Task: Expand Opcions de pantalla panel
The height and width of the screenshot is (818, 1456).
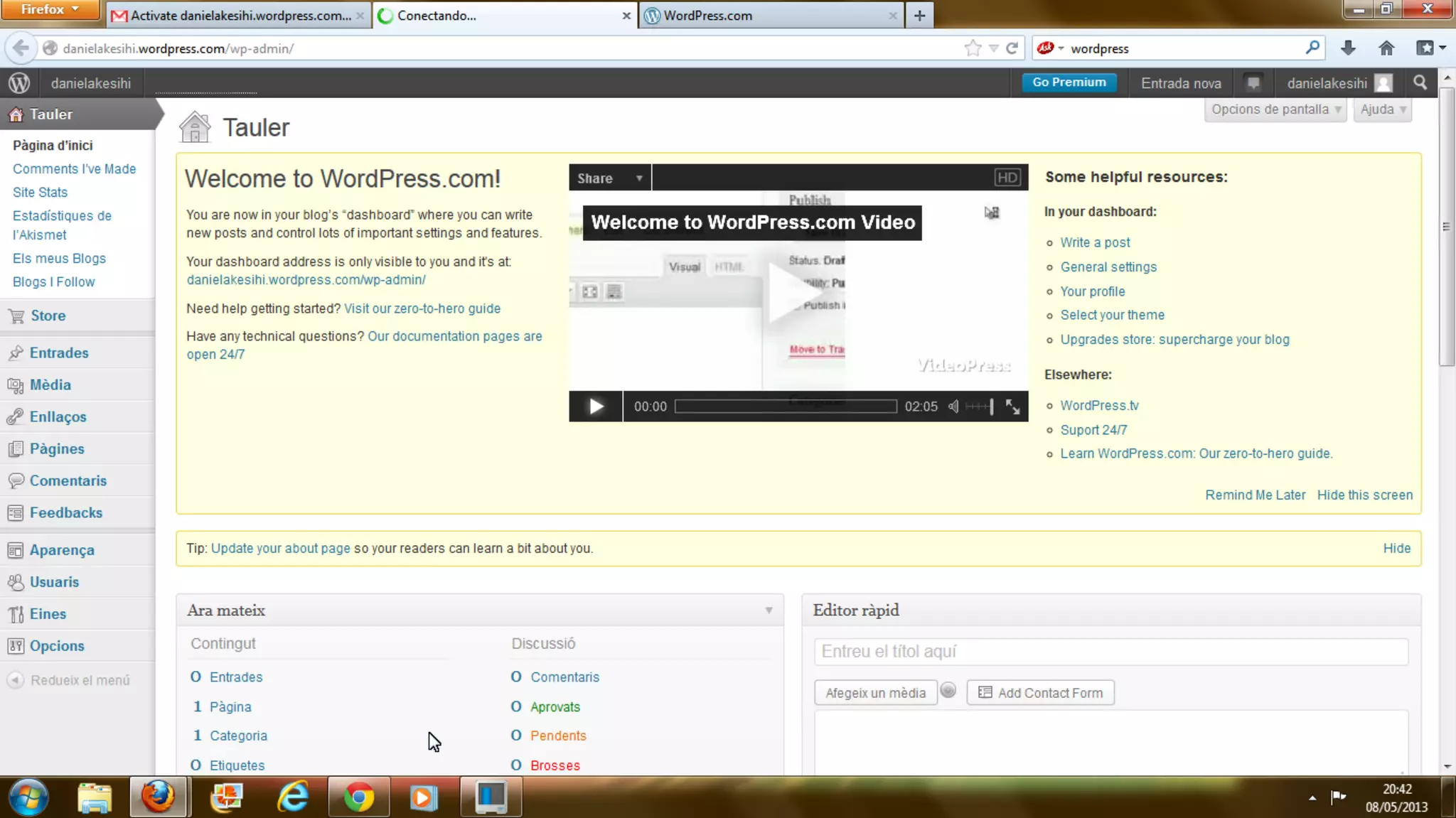Action: [1275, 109]
